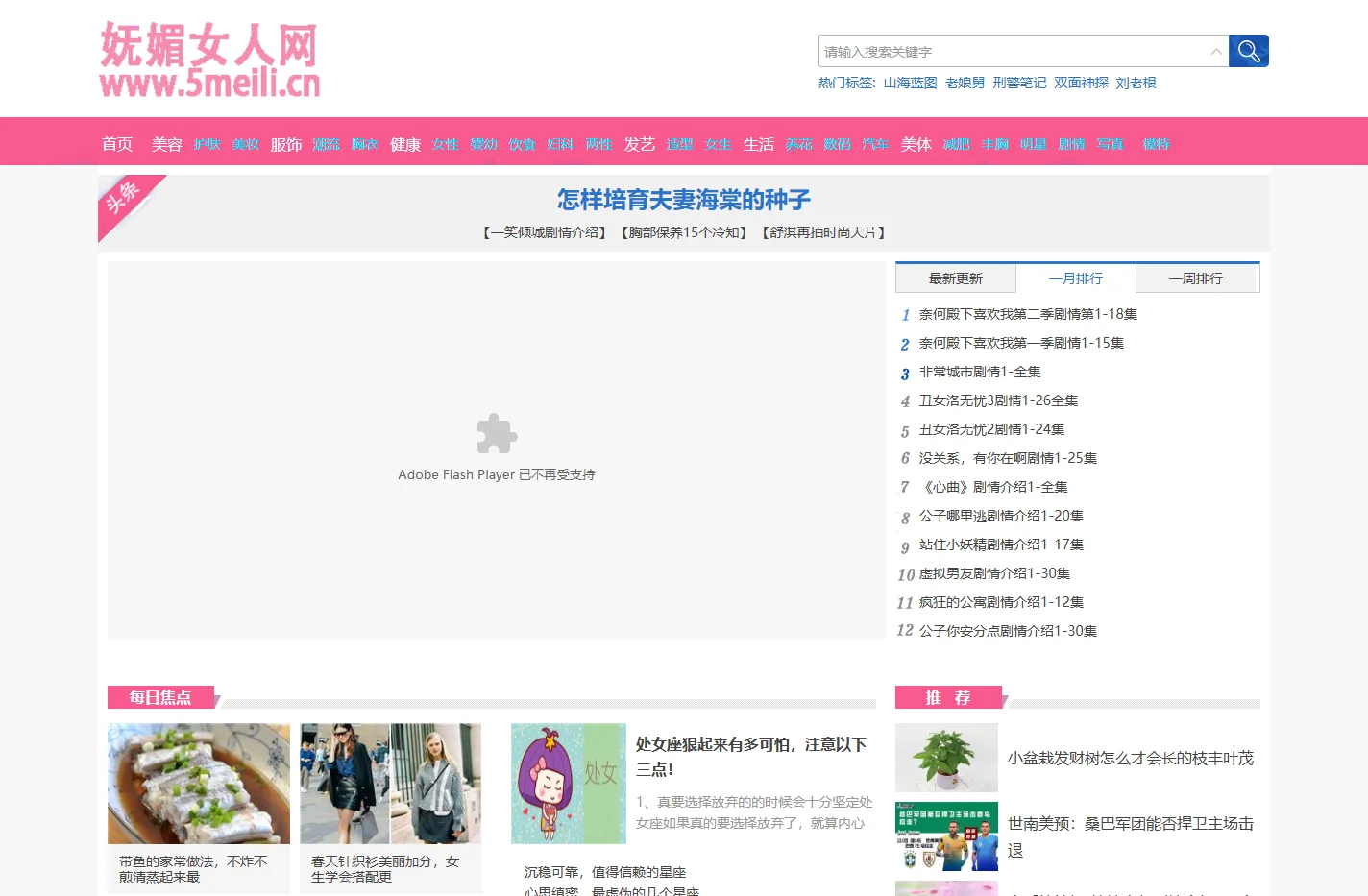The height and width of the screenshot is (896, 1368).
Task: Click the football match preview thumbnail
Action: click(946, 836)
